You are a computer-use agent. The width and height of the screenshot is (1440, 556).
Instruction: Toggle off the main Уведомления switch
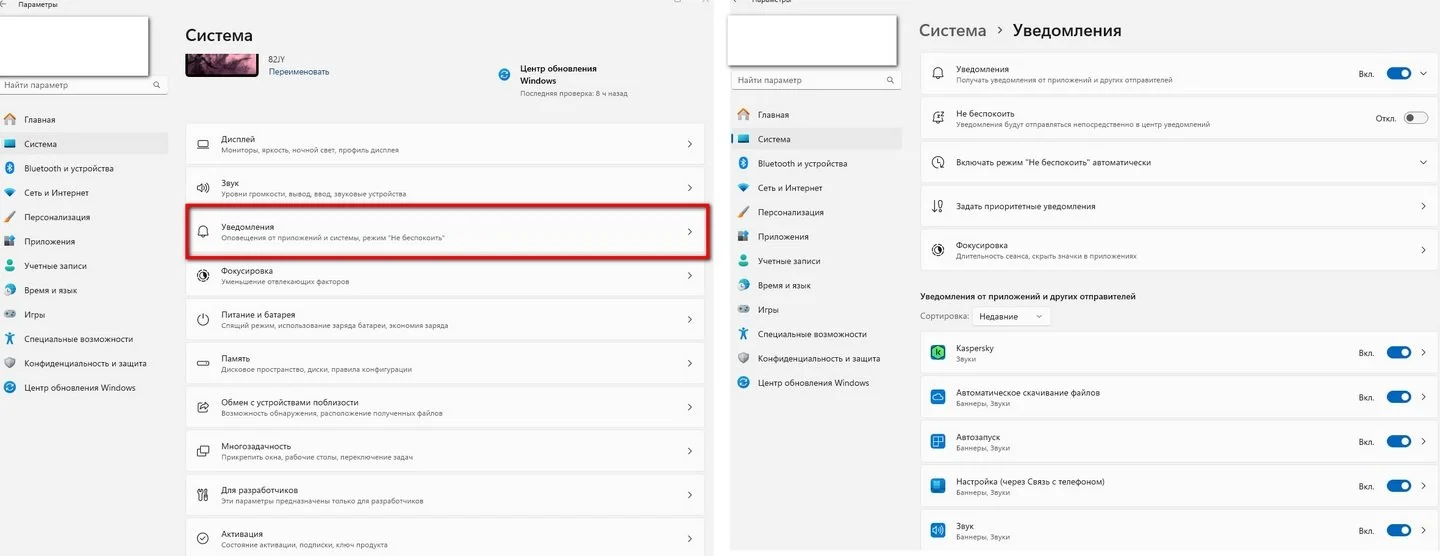[x=1398, y=74]
